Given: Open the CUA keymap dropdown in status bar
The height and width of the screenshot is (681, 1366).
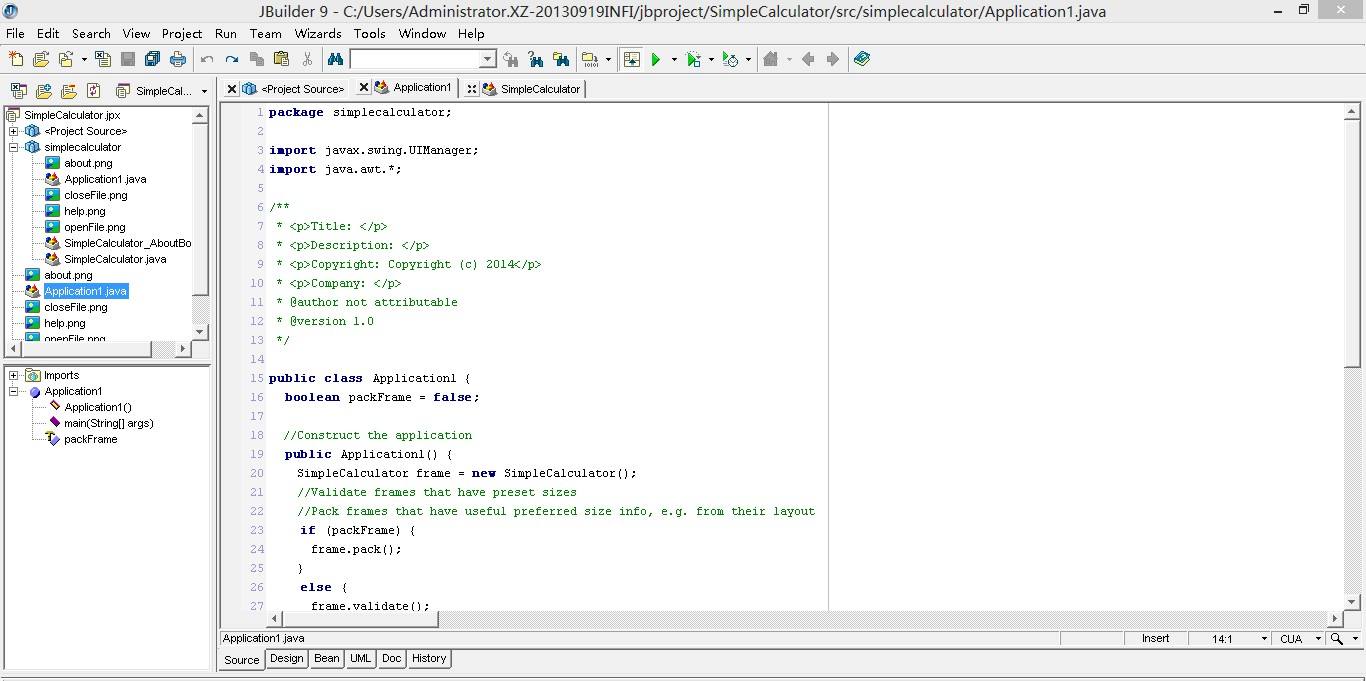Looking at the screenshot, I should click(x=1318, y=639).
